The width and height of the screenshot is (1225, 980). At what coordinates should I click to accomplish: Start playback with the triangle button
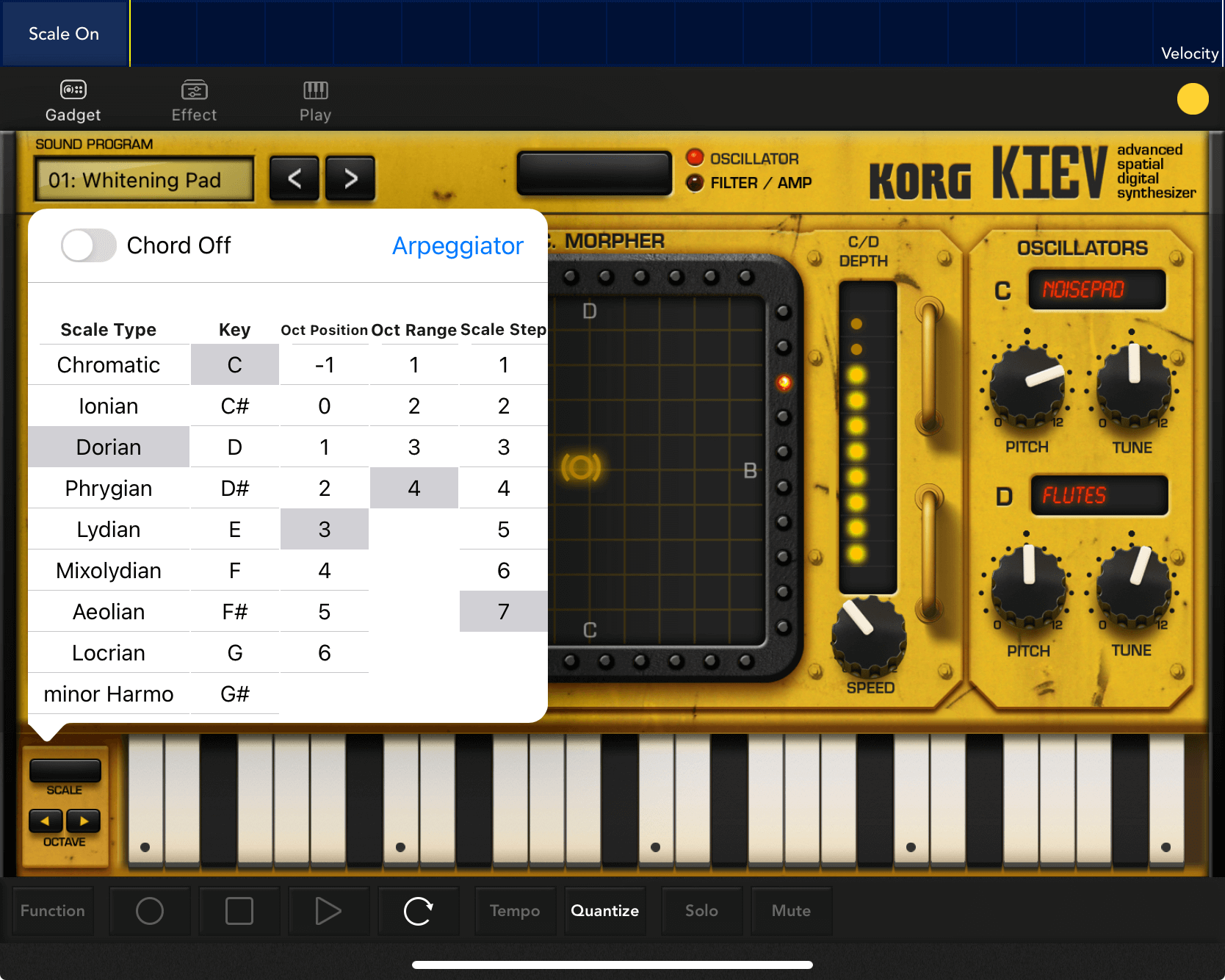(x=329, y=911)
